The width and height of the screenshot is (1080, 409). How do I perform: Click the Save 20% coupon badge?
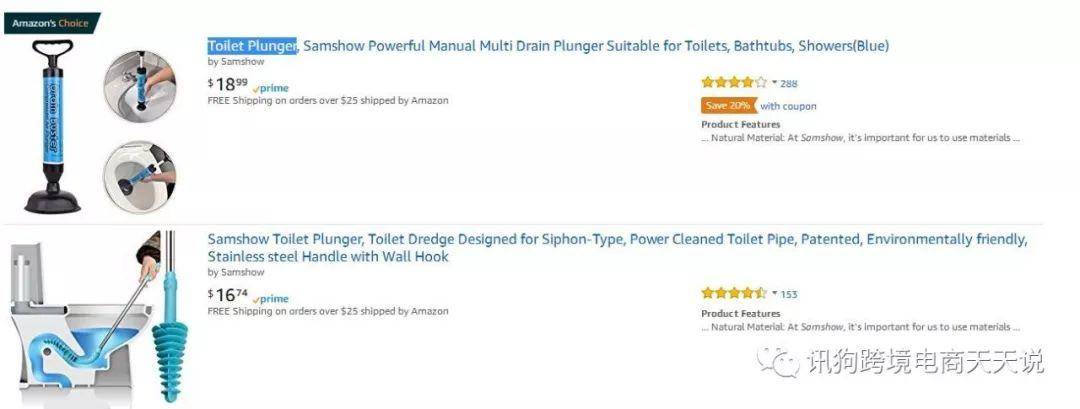pos(729,106)
